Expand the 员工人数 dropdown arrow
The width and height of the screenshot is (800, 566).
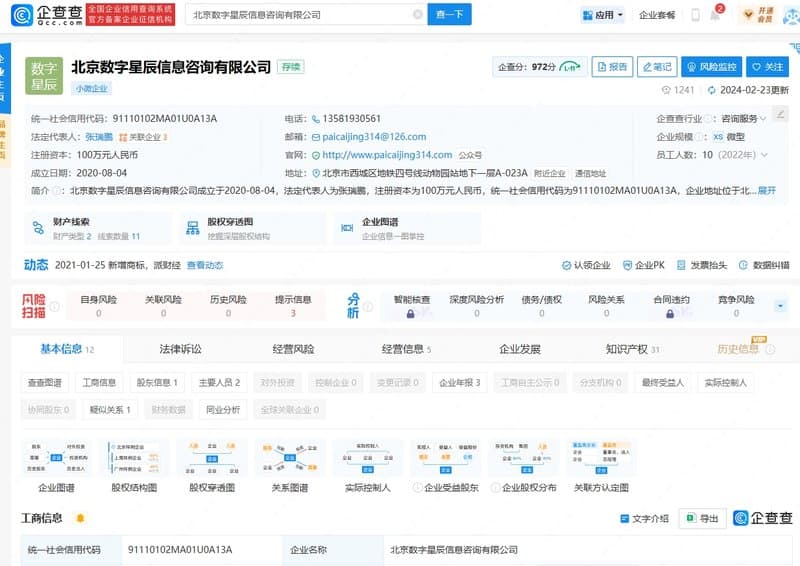tap(764, 155)
